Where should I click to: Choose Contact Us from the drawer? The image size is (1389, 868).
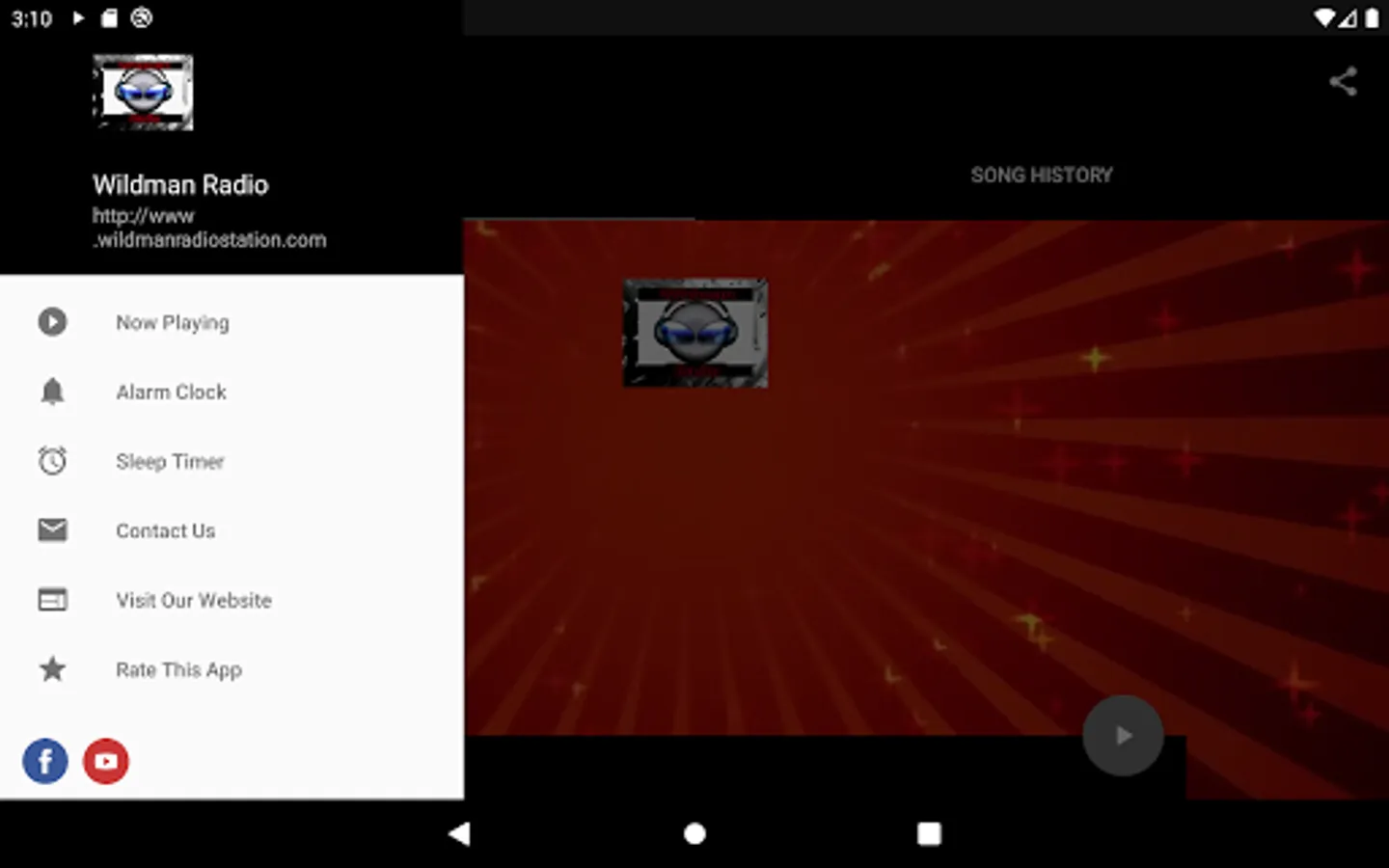231,530
